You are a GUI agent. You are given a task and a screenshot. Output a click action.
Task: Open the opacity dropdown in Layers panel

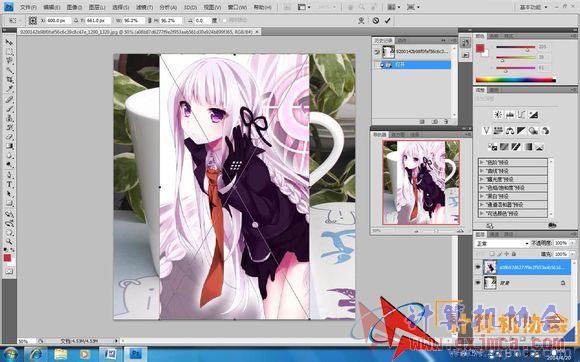(x=573, y=243)
